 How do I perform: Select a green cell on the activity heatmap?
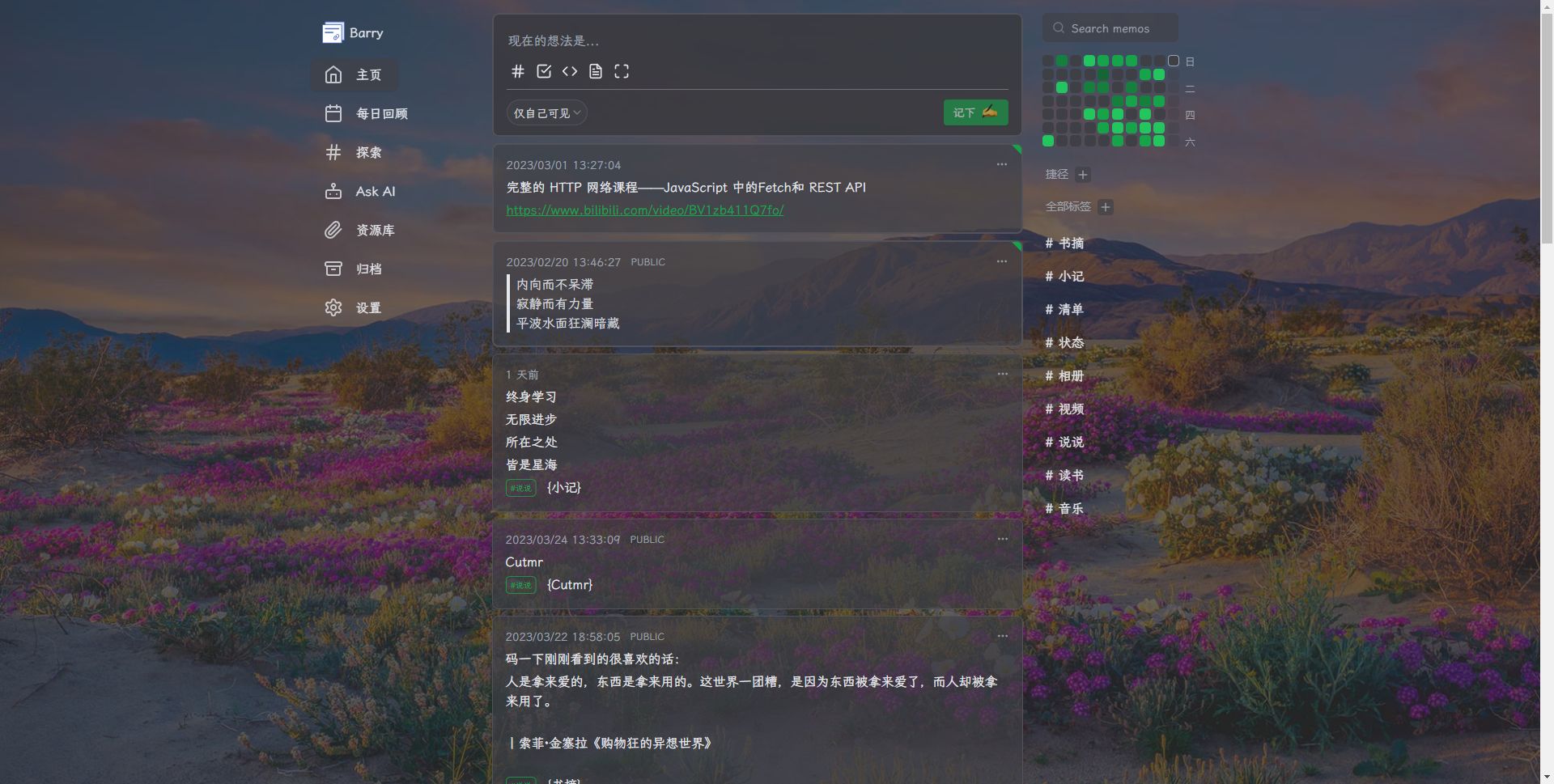click(x=1089, y=61)
